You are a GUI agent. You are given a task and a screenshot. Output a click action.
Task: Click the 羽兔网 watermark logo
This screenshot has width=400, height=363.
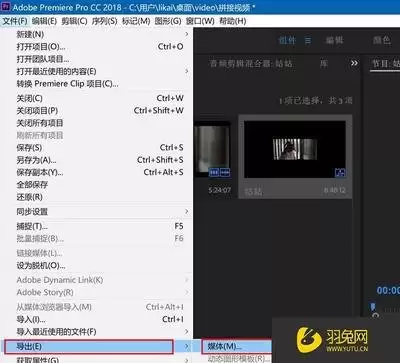(x=333, y=340)
